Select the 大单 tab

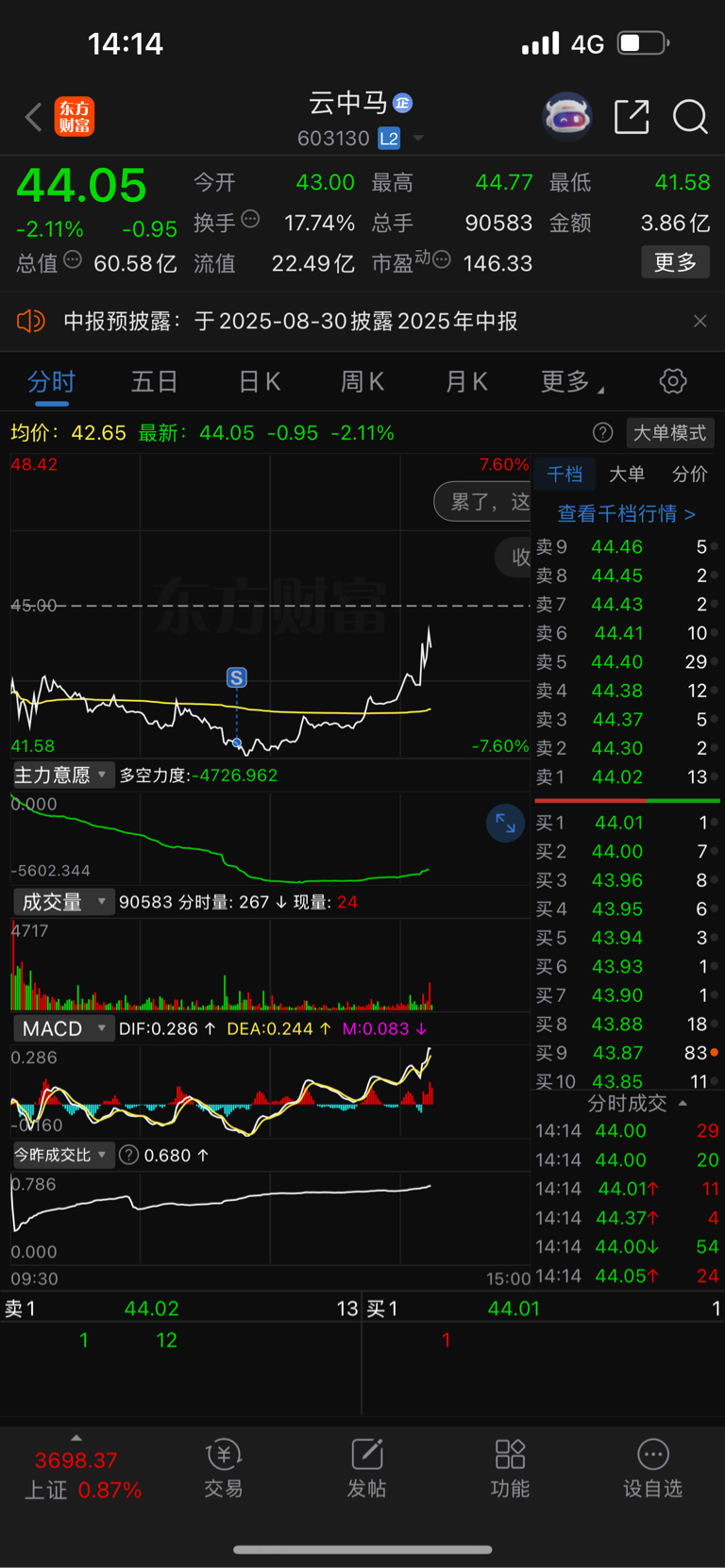(627, 474)
